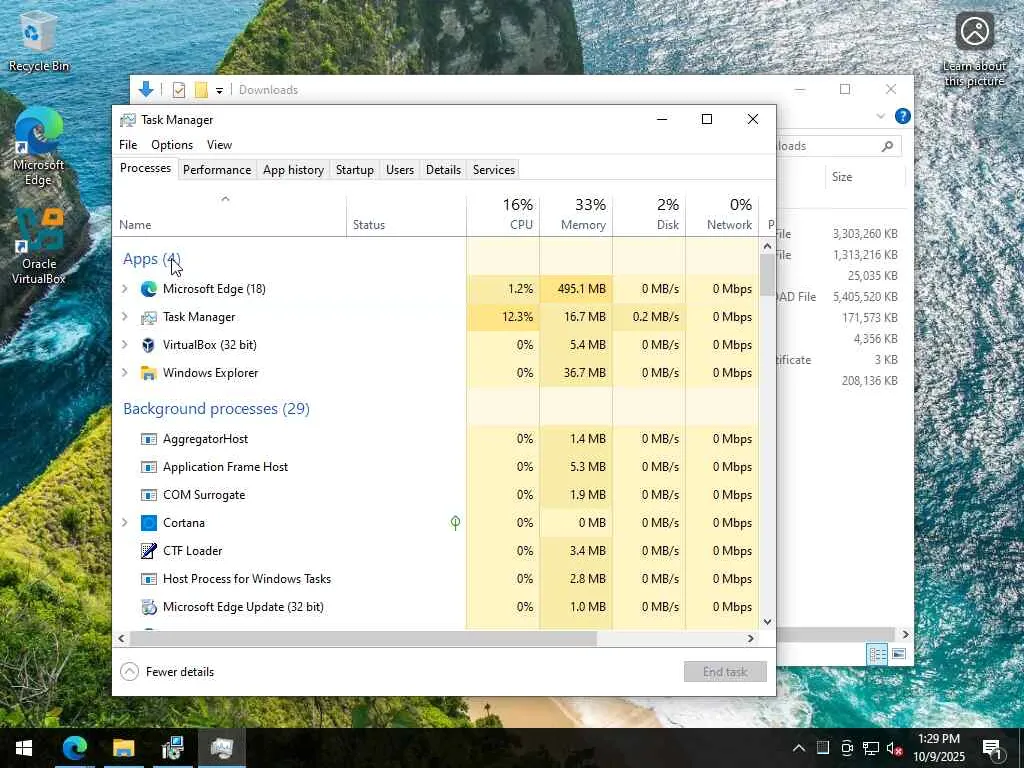Show hidden tray icons chevron
The width and height of the screenshot is (1024, 768).
pos(799,748)
